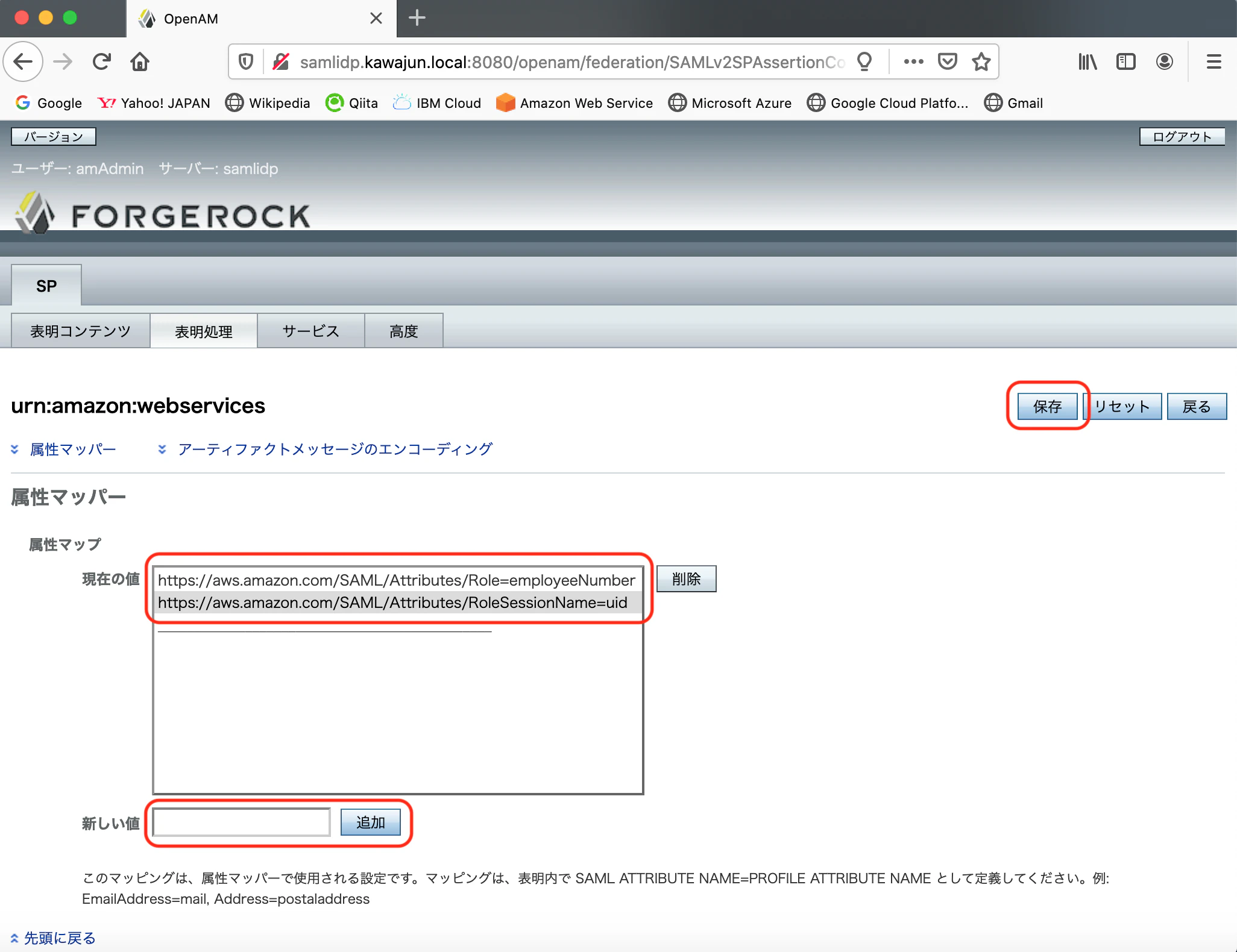Bookmark this page with the star

pos(981,61)
